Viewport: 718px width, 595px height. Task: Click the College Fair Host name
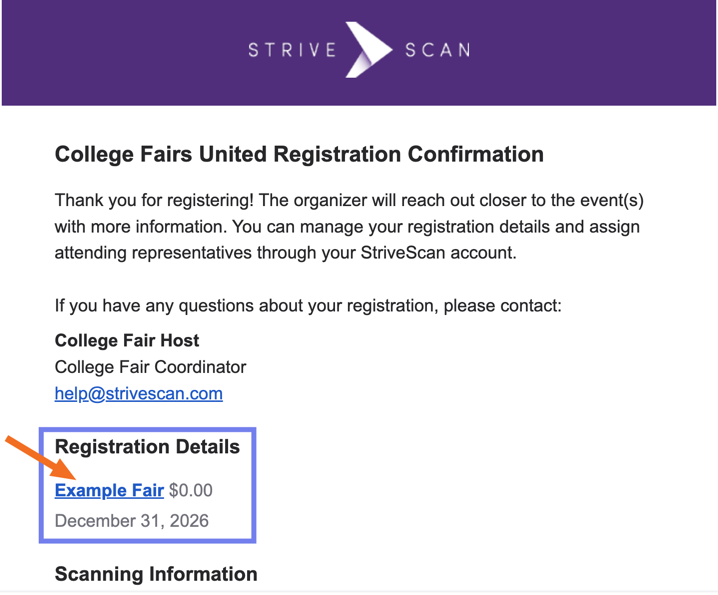127,341
